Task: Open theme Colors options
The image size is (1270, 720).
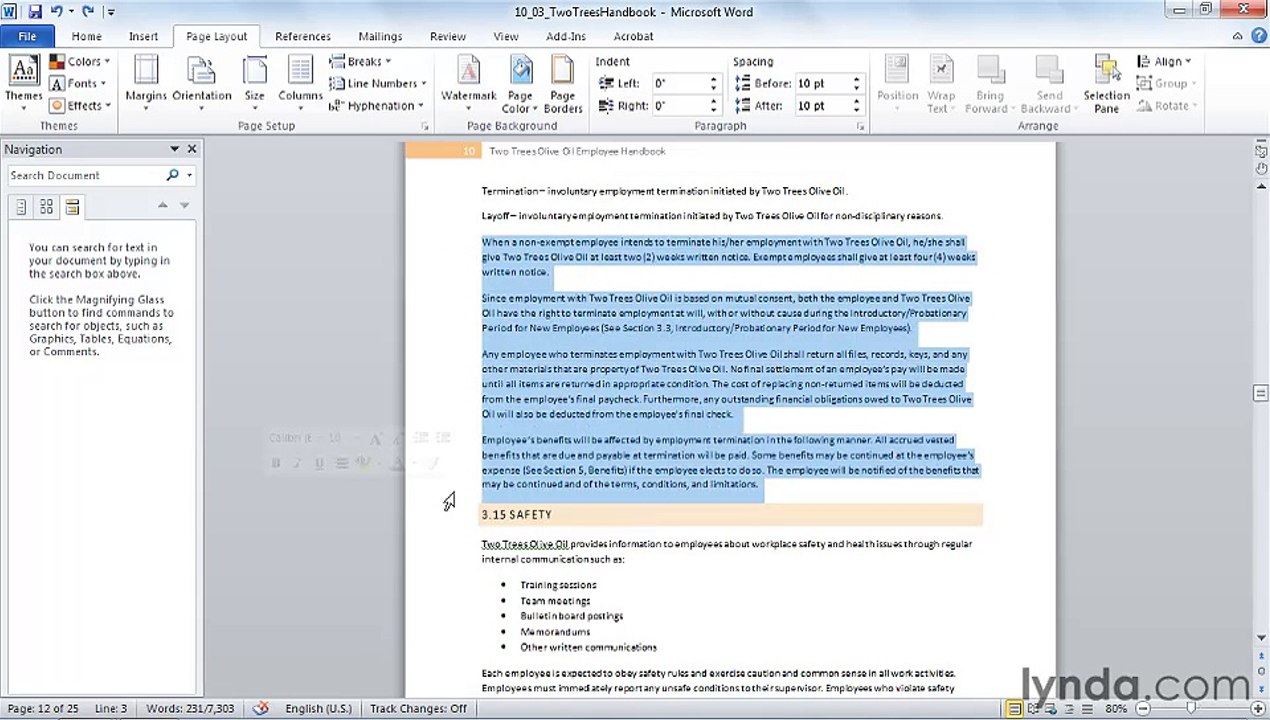Action: tap(80, 62)
